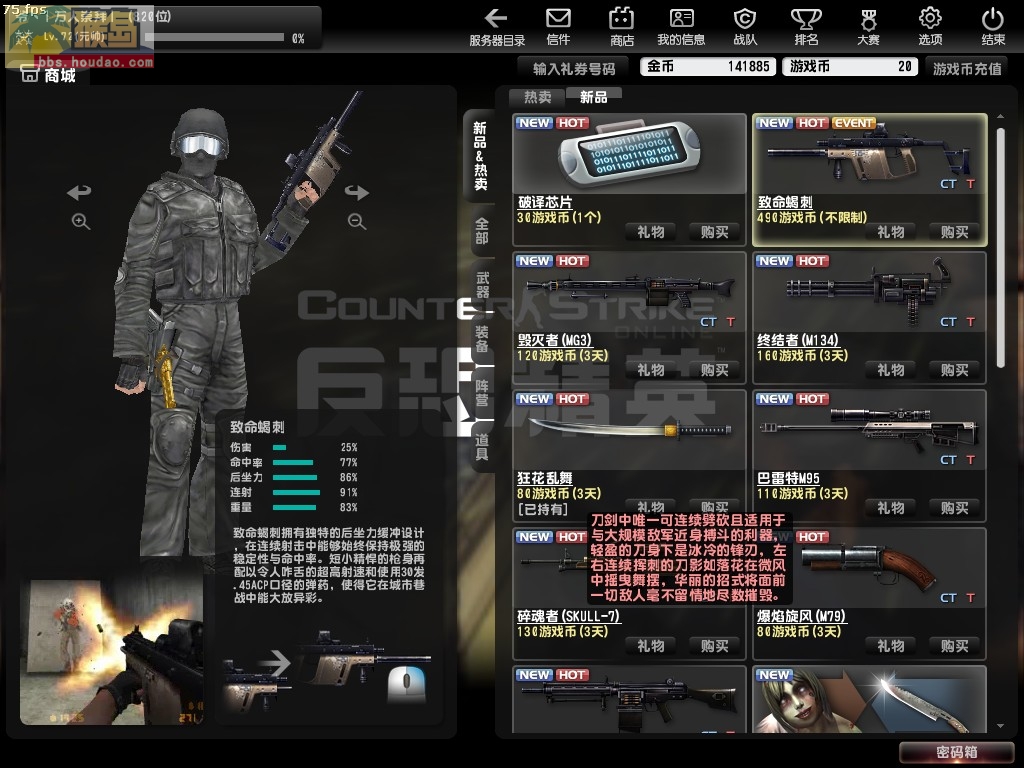Viewport: 1024px width, 768px height.
Task: Open the ranking (排名) trophy icon
Action: pyautogui.click(x=806, y=27)
